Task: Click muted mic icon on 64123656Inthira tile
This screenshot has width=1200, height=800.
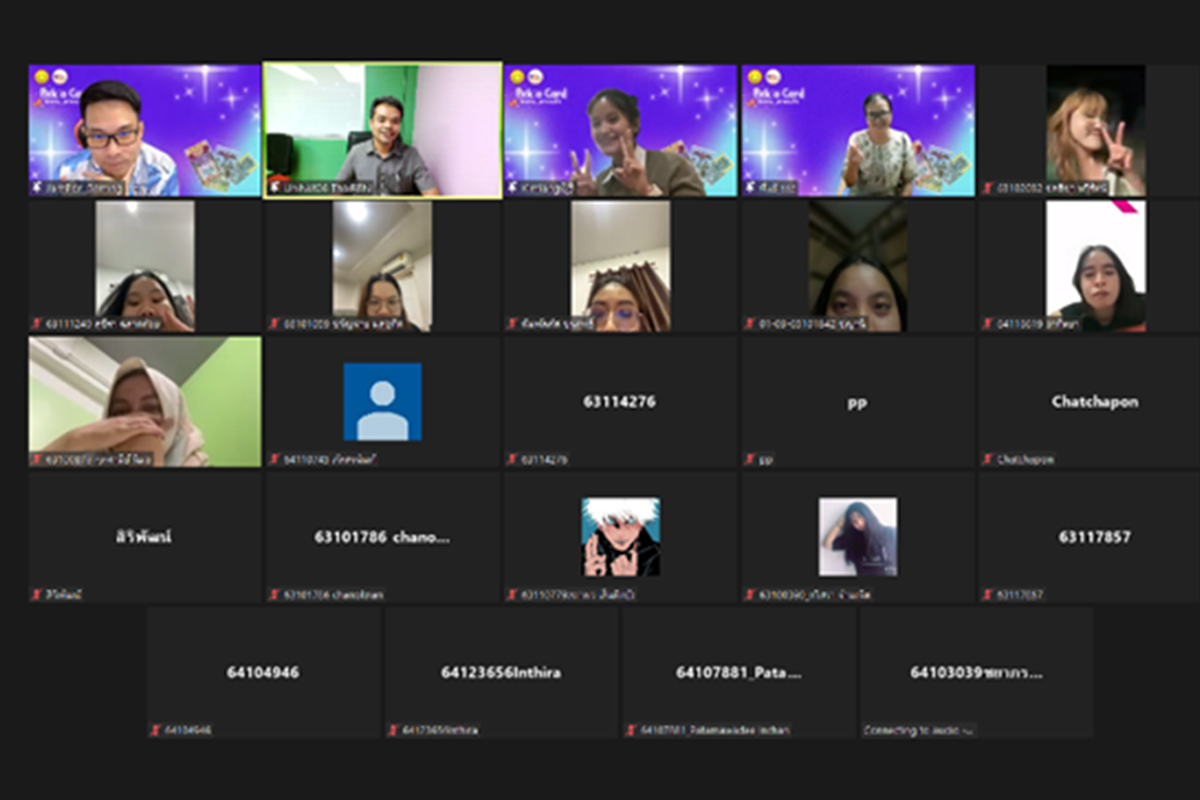Action: tap(394, 730)
